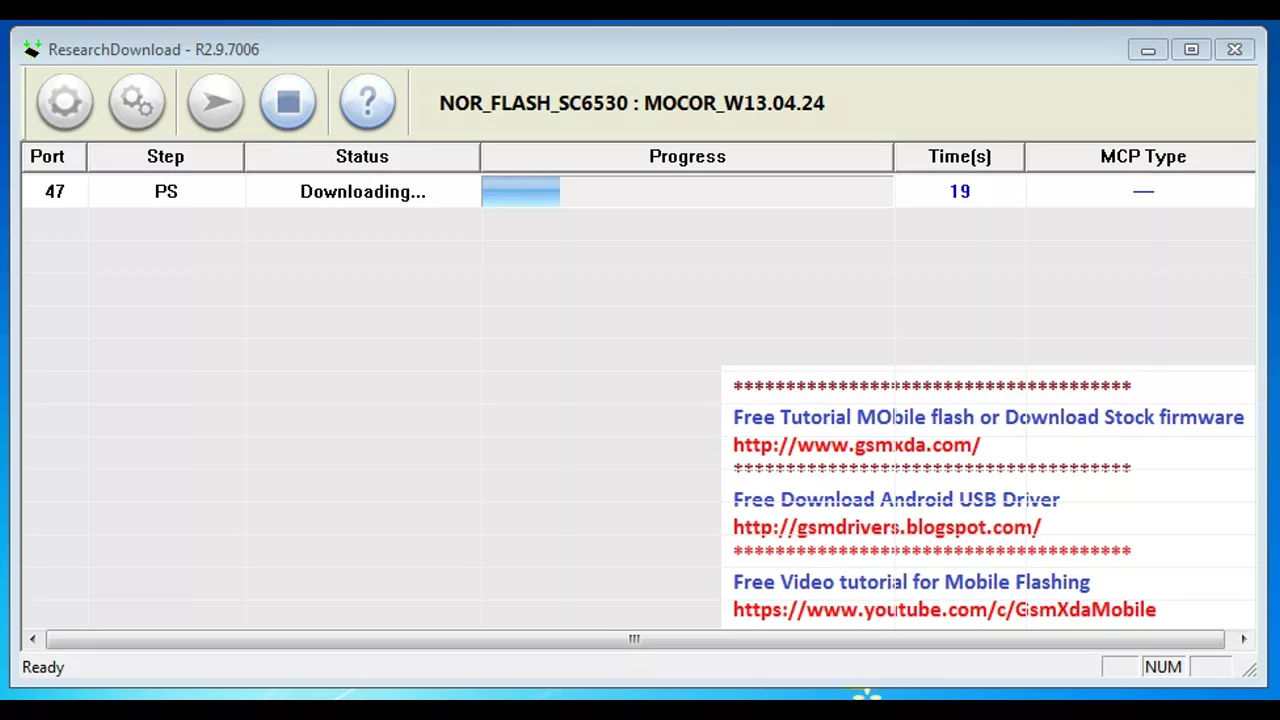Open the YouTube GsmXdaMobile link
Image resolution: width=1280 pixels, height=720 pixels.
944,609
